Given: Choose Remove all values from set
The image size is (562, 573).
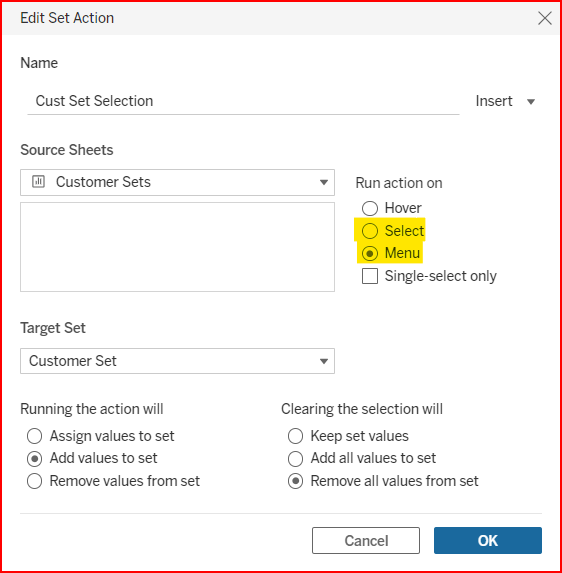Looking at the screenshot, I should pyautogui.click(x=295, y=481).
